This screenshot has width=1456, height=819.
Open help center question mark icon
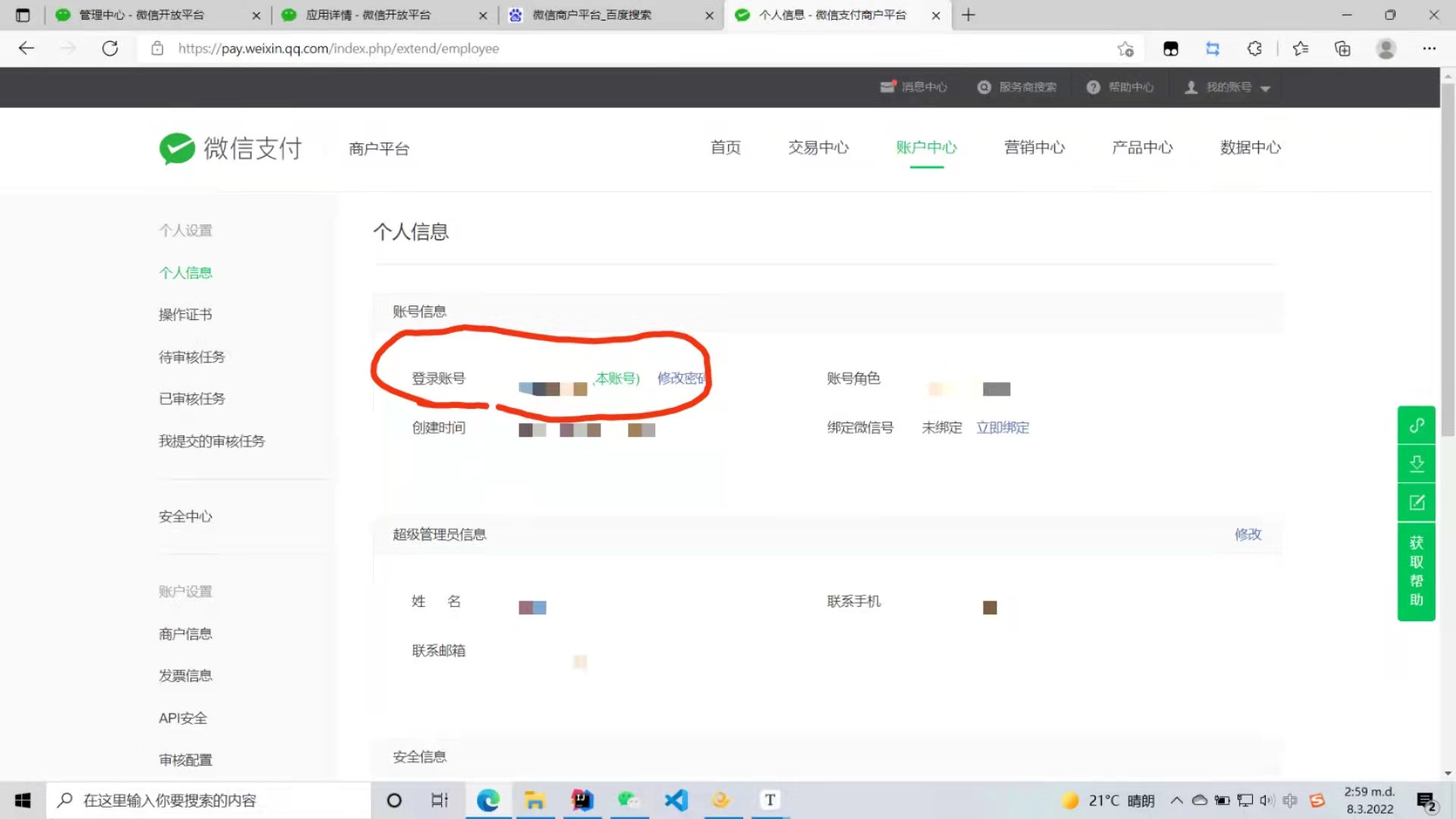(x=1093, y=87)
